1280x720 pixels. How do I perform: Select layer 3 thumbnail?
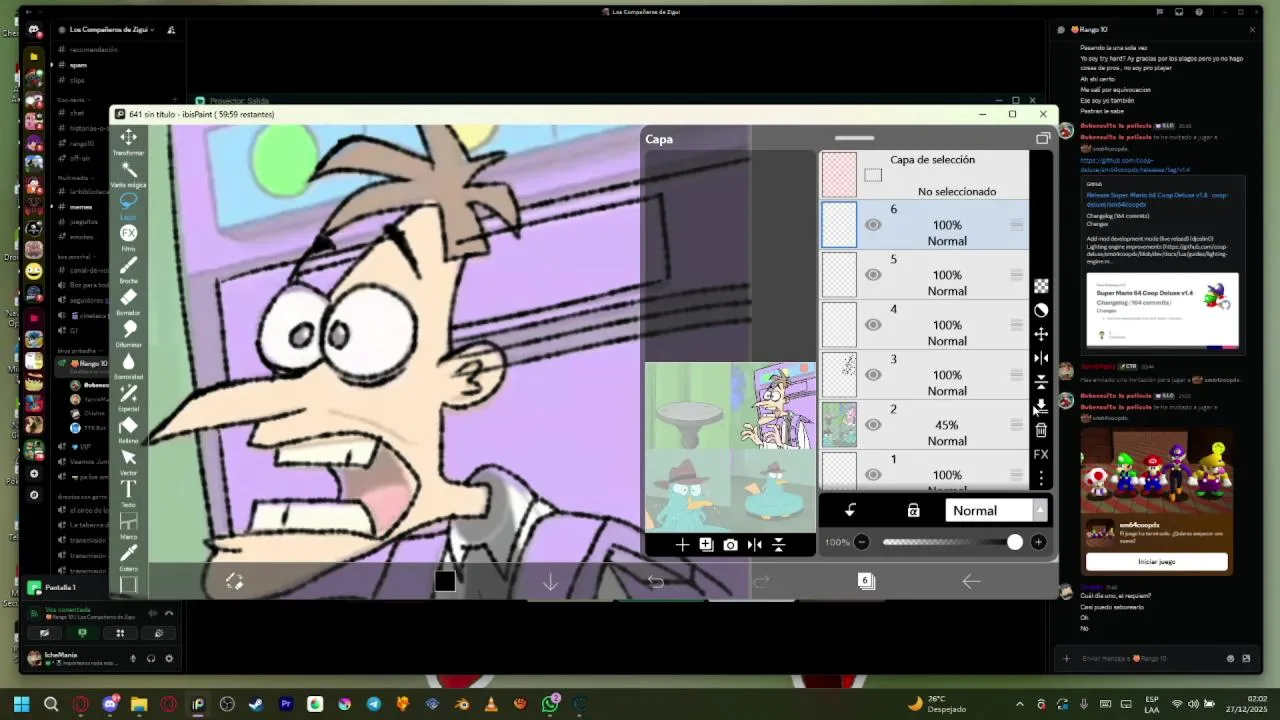[x=839, y=375]
